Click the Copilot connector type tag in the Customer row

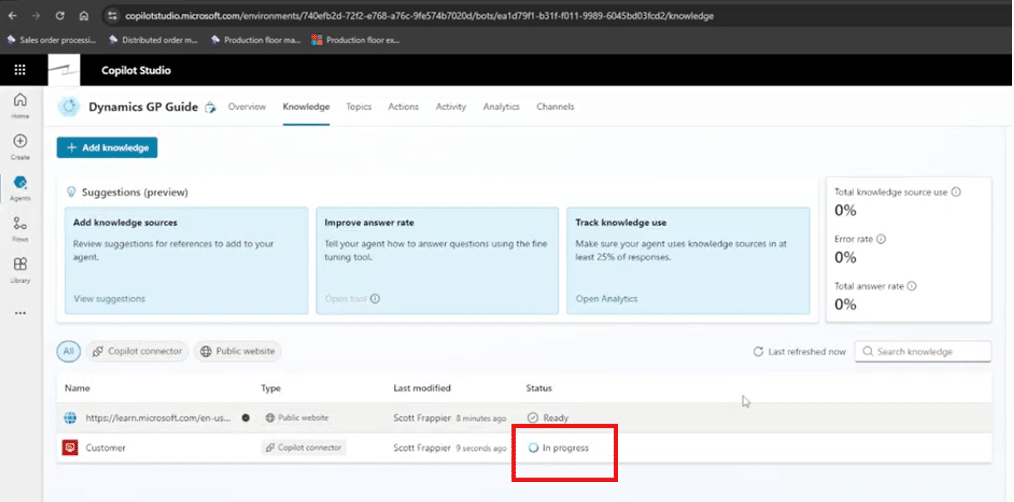(x=303, y=448)
